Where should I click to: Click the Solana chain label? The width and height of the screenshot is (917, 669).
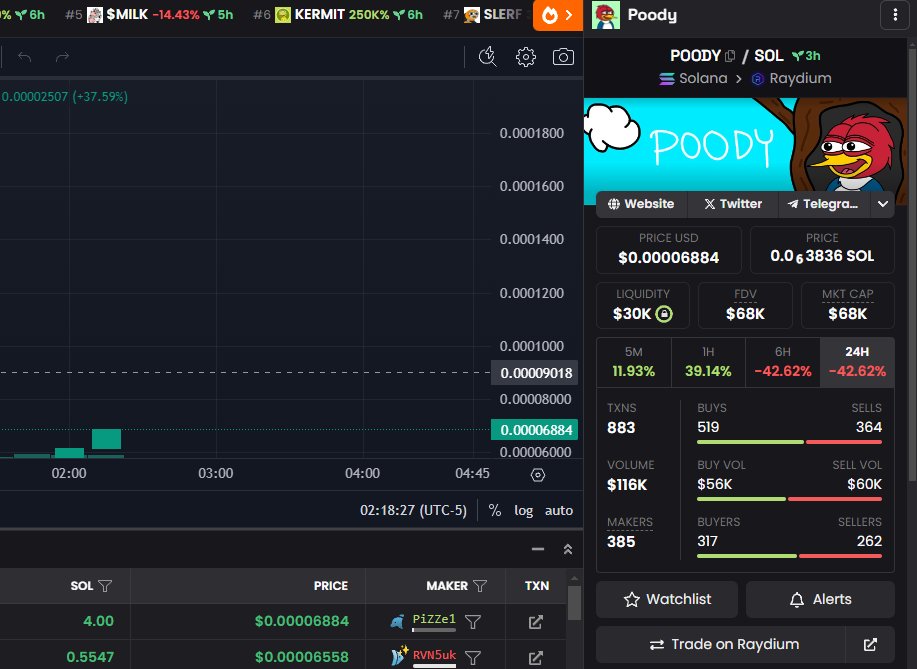coord(694,78)
